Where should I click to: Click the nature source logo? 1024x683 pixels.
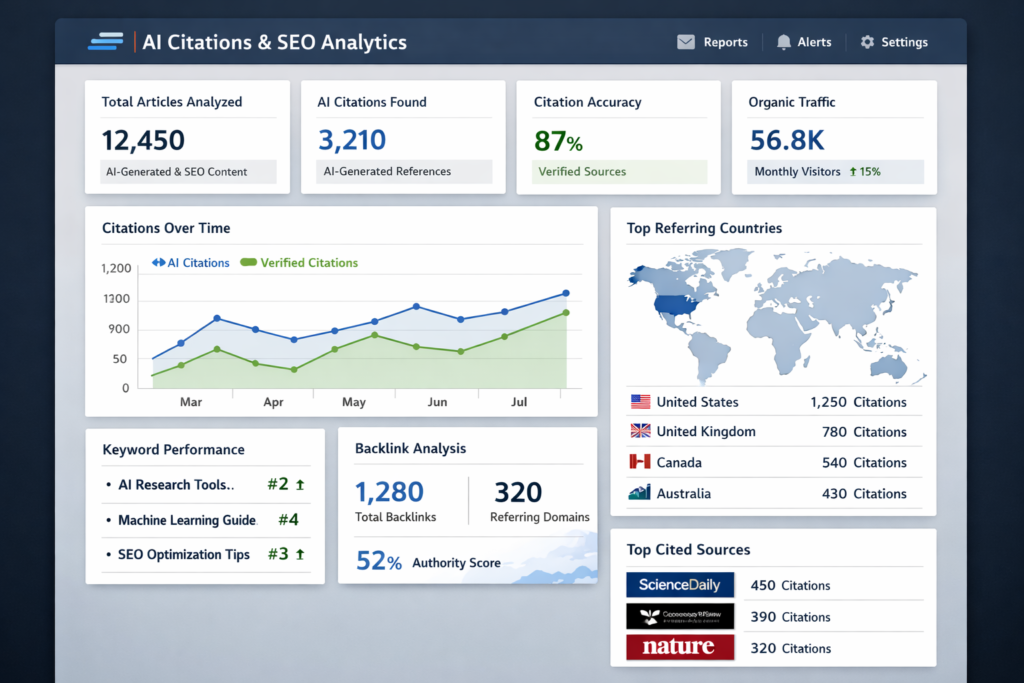pos(680,647)
